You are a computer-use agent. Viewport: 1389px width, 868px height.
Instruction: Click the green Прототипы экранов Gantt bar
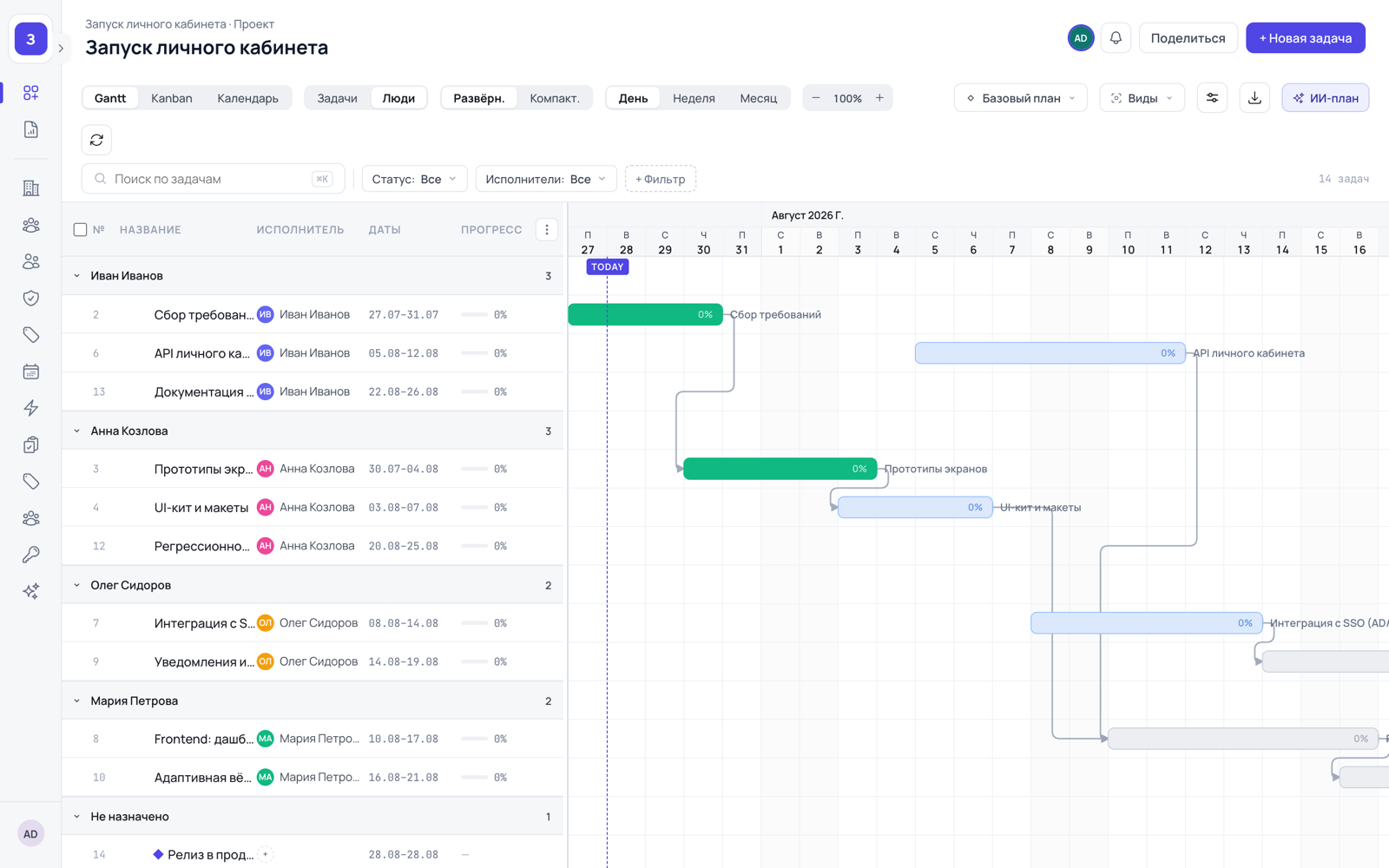(780, 469)
